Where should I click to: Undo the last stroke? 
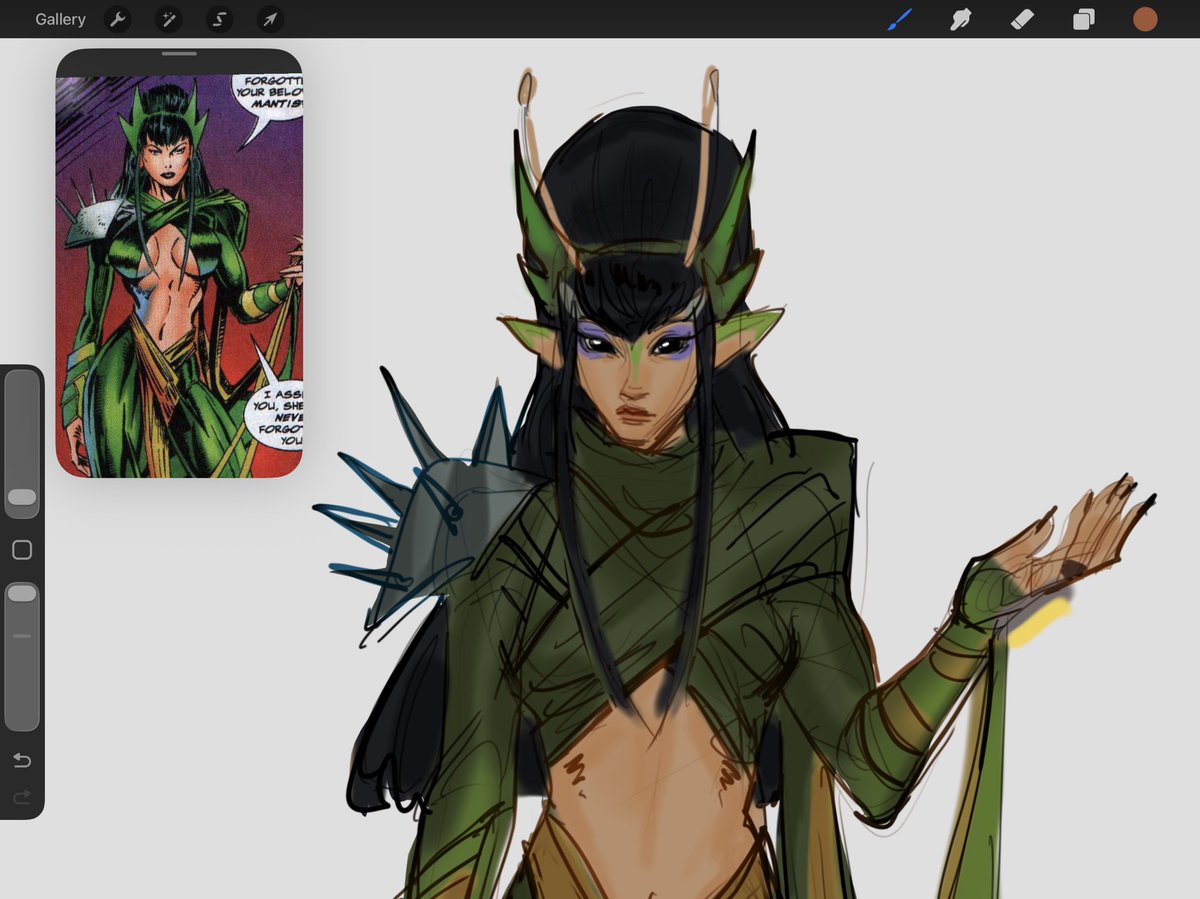(22, 761)
